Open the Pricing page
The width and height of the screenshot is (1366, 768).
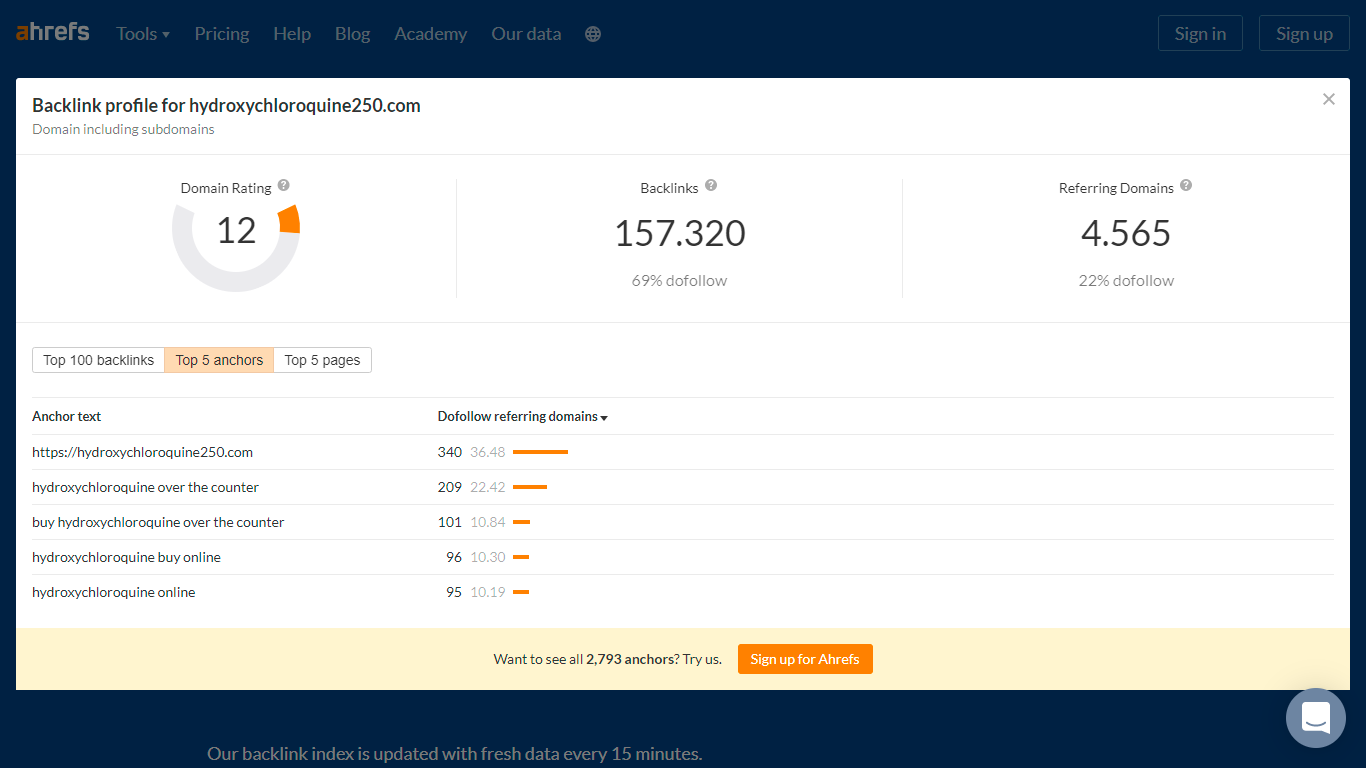click(222, 34)
